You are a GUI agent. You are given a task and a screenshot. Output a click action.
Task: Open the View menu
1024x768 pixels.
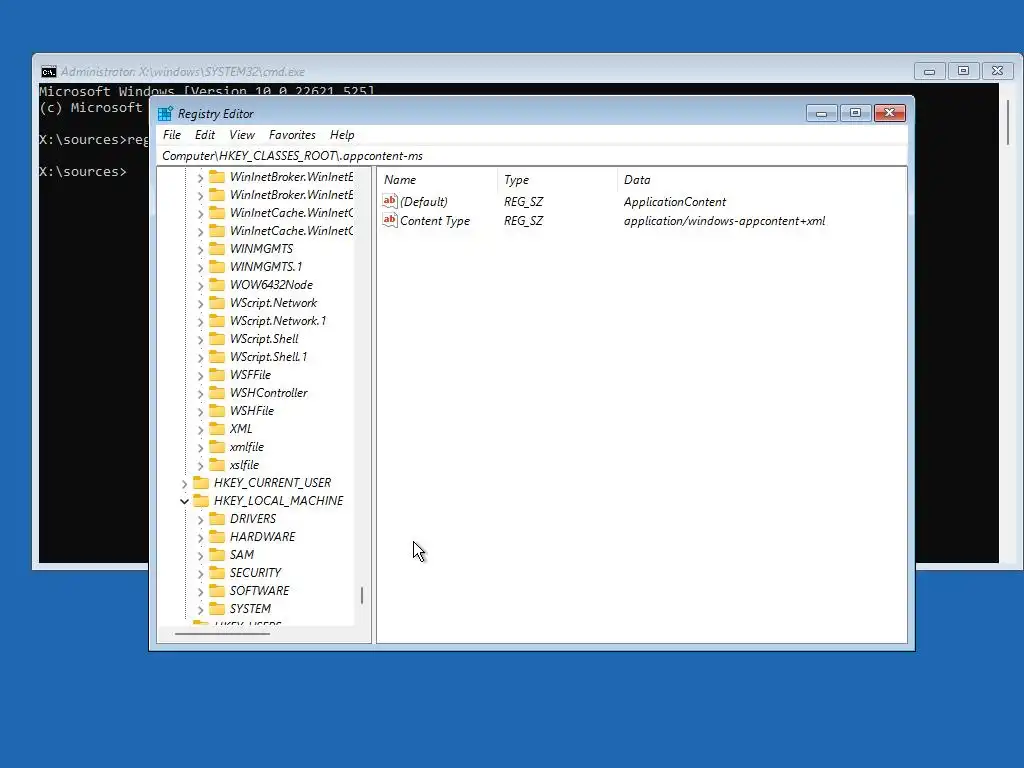[x=242, y=135]
